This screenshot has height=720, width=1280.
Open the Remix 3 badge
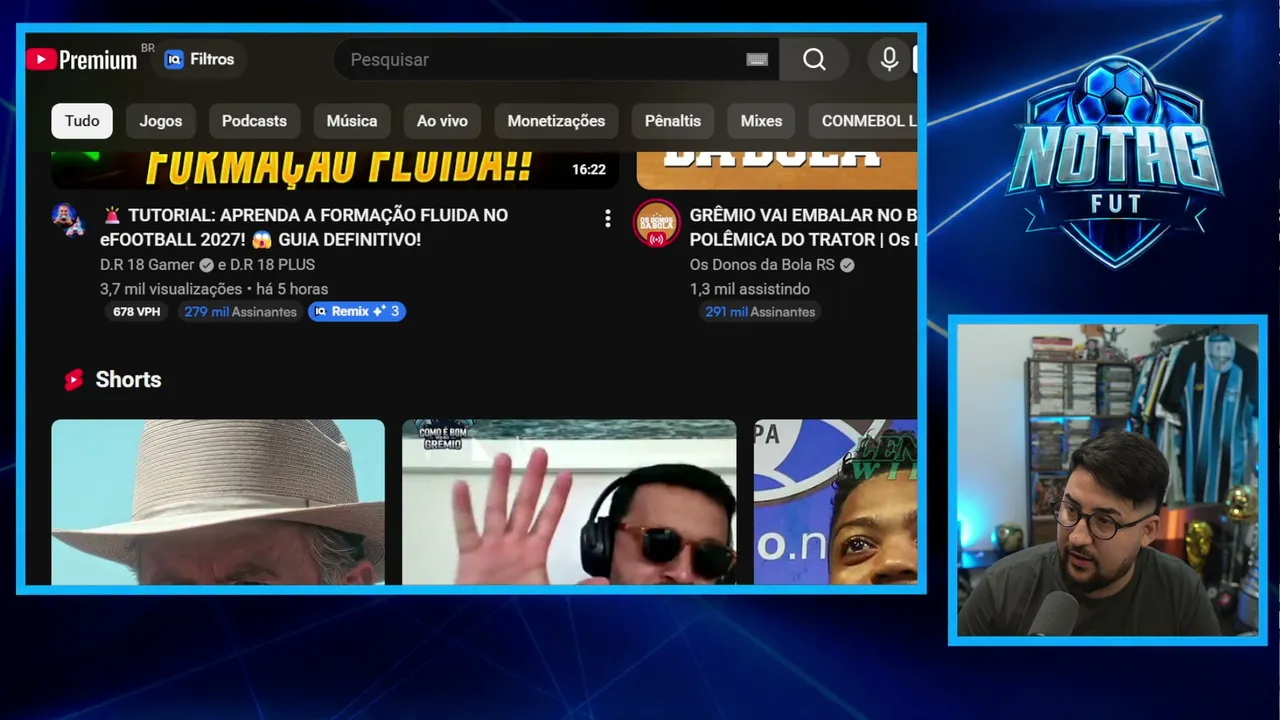(357, 311)
